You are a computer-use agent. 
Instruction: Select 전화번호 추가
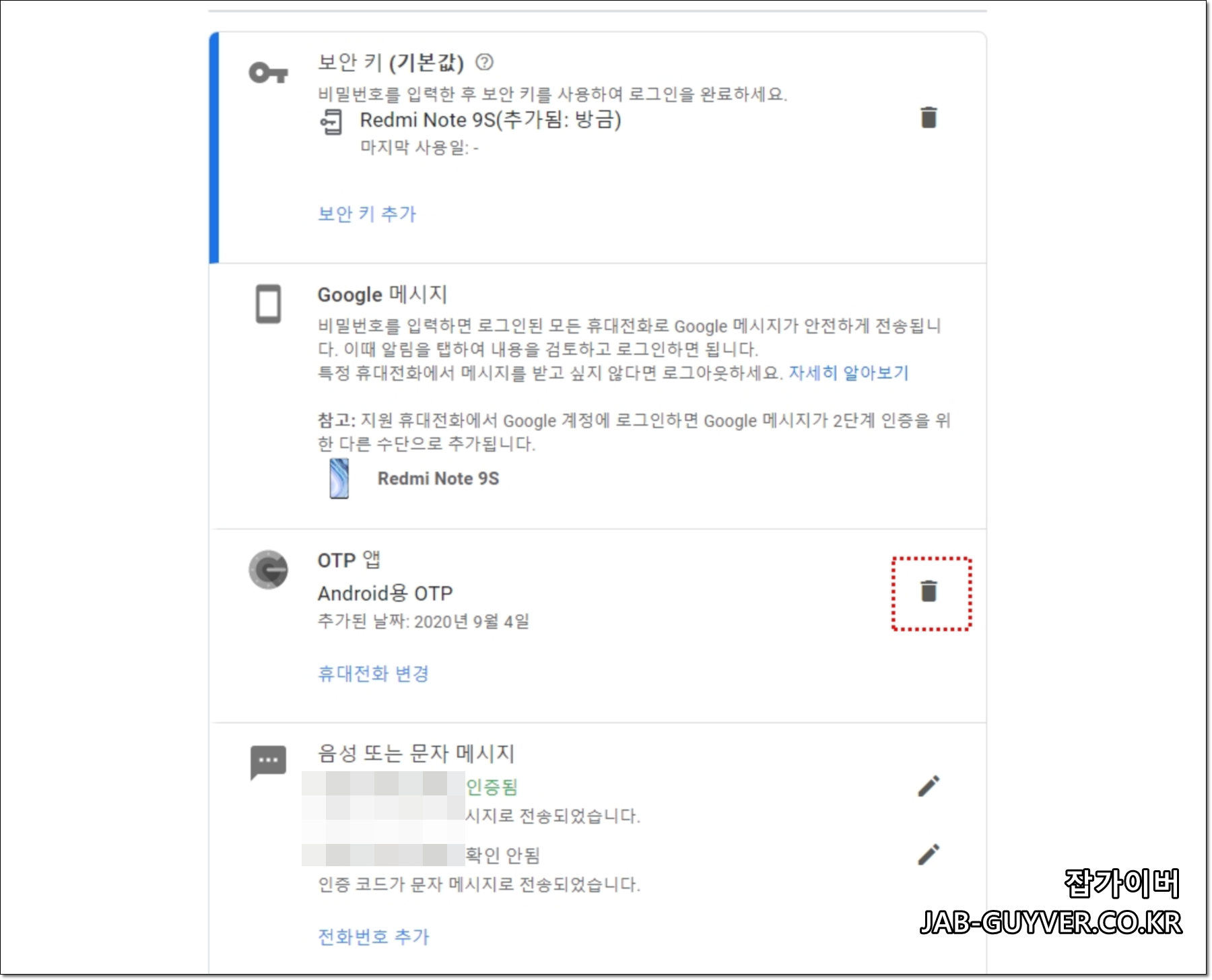click(x=373, y=935)
